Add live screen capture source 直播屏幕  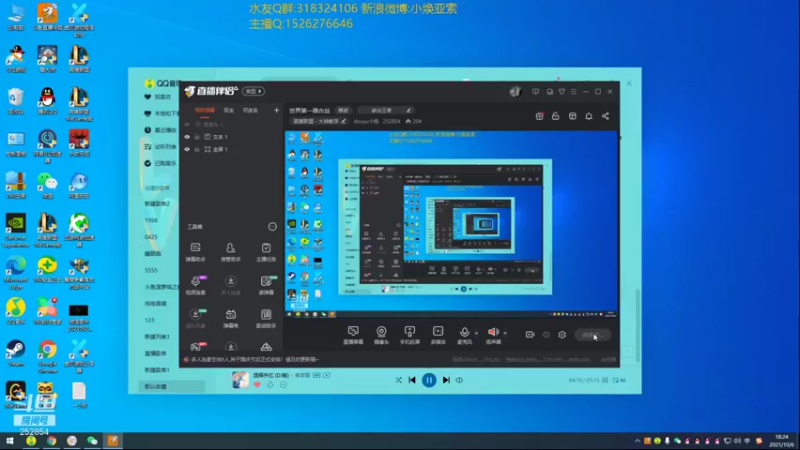(x=353, y=335)
